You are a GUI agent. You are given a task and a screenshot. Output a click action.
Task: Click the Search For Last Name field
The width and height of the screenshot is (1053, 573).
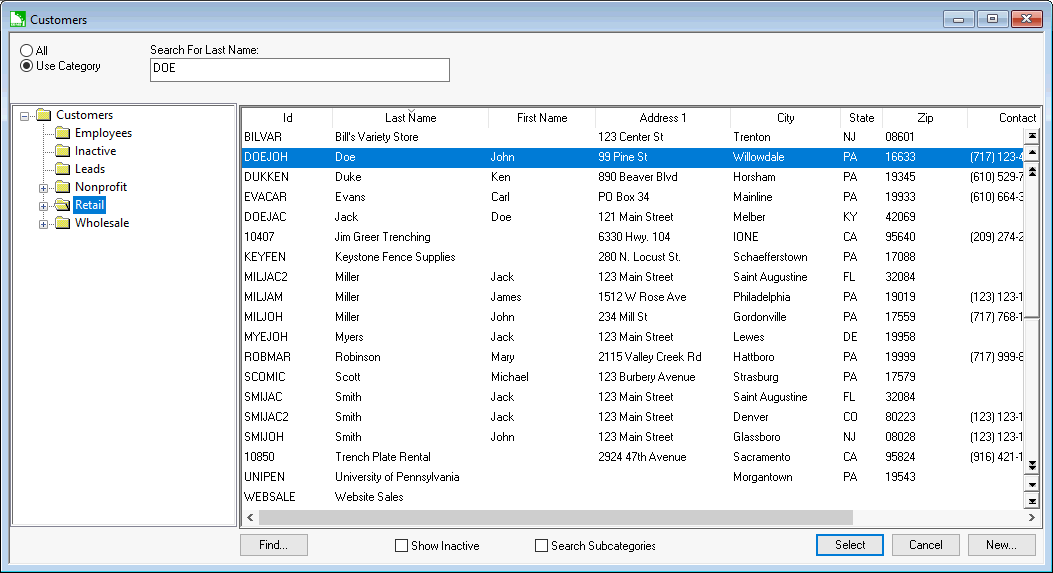[299, 70]
